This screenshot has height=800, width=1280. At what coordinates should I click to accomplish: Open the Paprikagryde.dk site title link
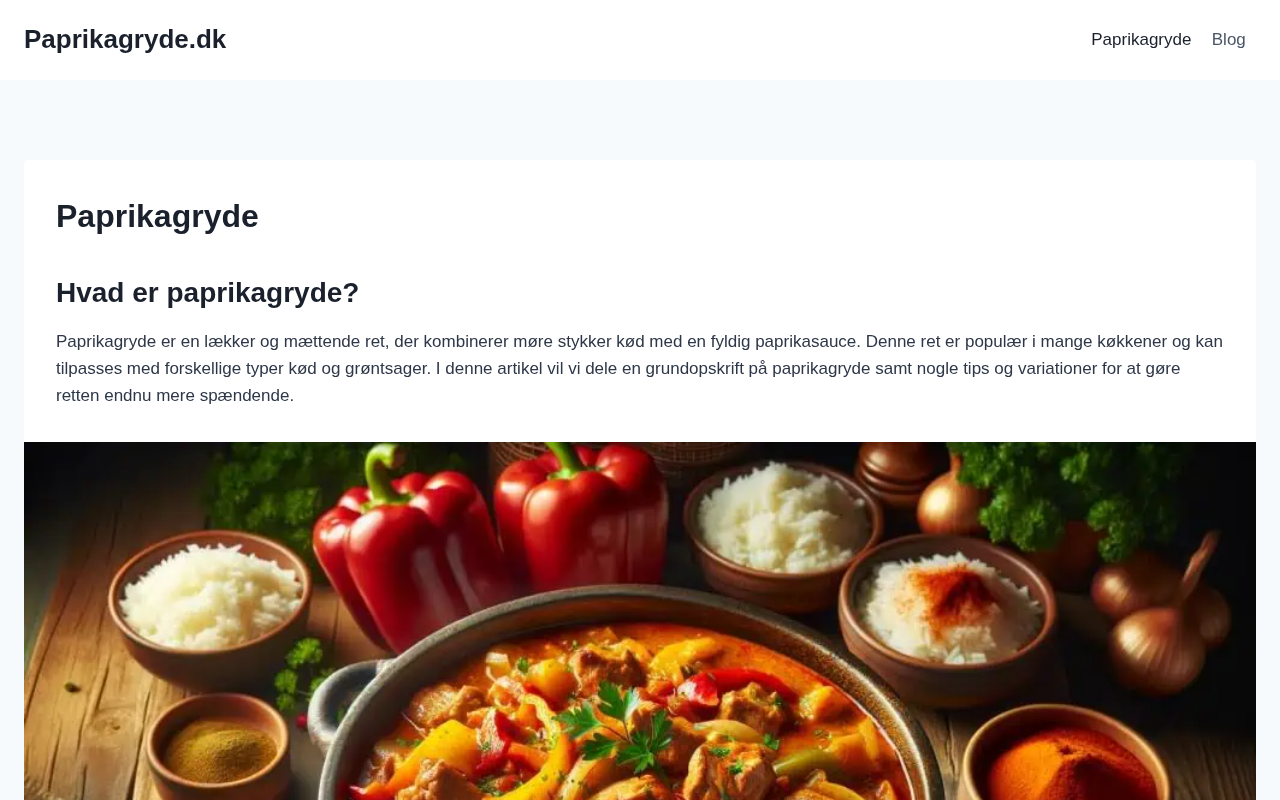click(125, 39)
